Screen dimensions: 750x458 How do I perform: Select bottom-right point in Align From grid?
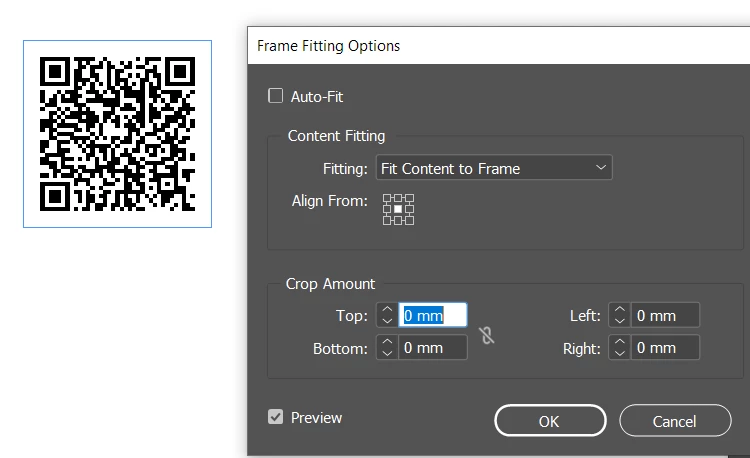click(x=409, y=220)
